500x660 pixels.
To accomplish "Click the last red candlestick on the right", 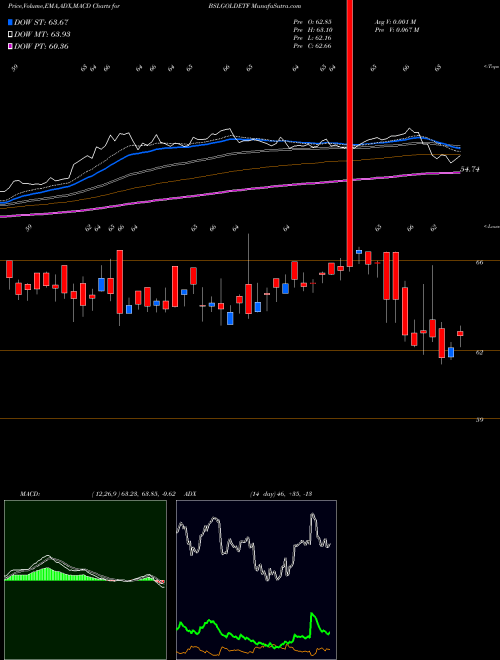I will 460,333.
